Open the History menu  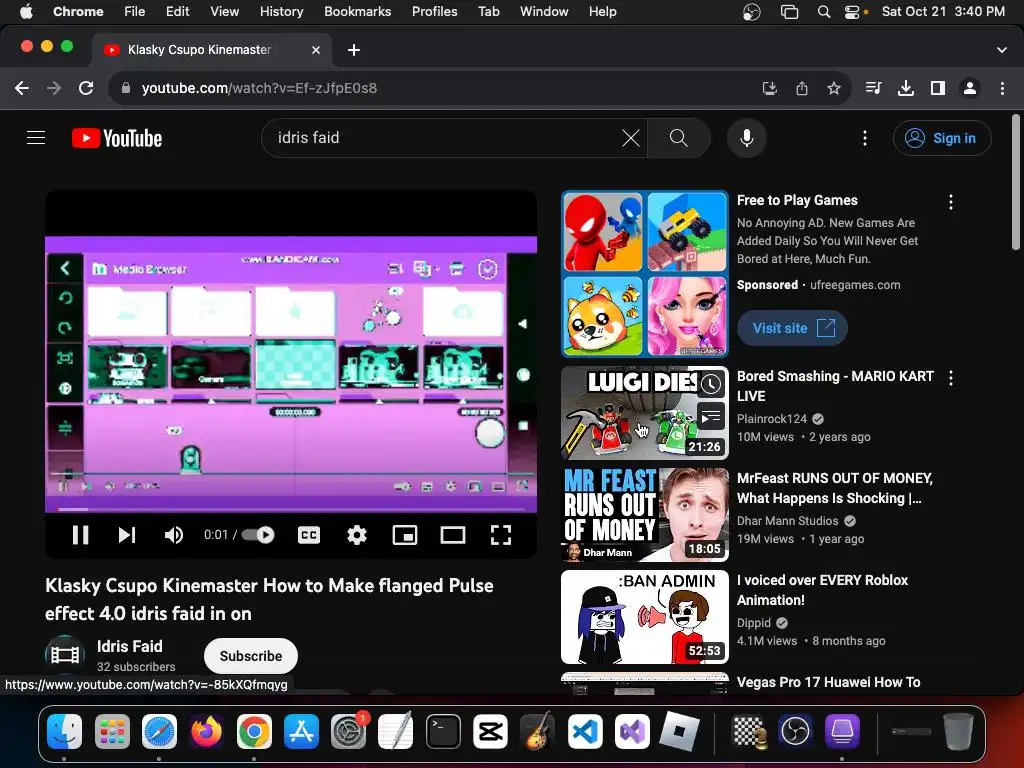click(x=281, y=11)
